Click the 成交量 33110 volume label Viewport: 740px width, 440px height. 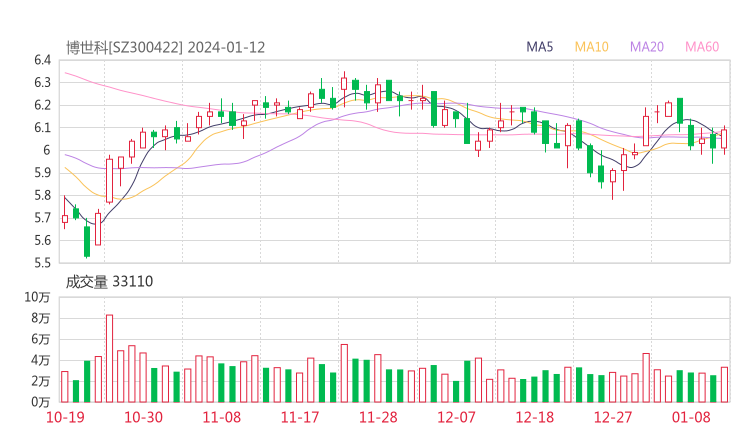(109, 282)
